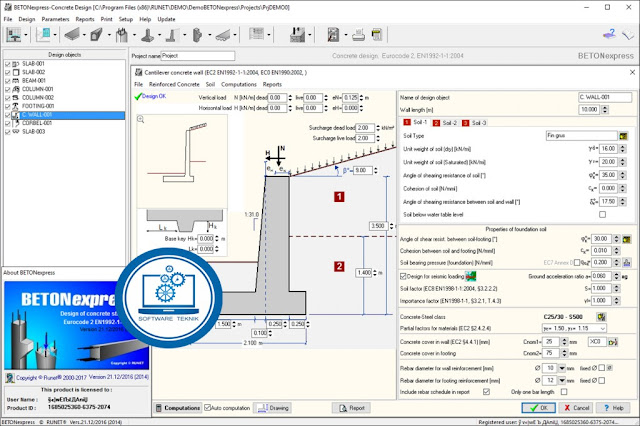Click the Computations button at bottom
The width and height of the screenshot is (640, 426).
coord(178,408)
